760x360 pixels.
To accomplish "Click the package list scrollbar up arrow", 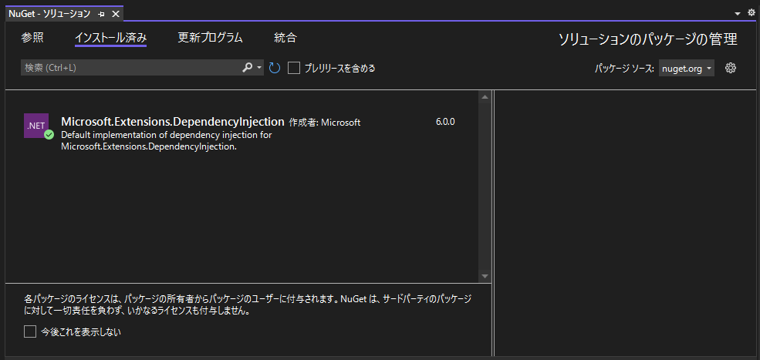I will tap(484, 97).
